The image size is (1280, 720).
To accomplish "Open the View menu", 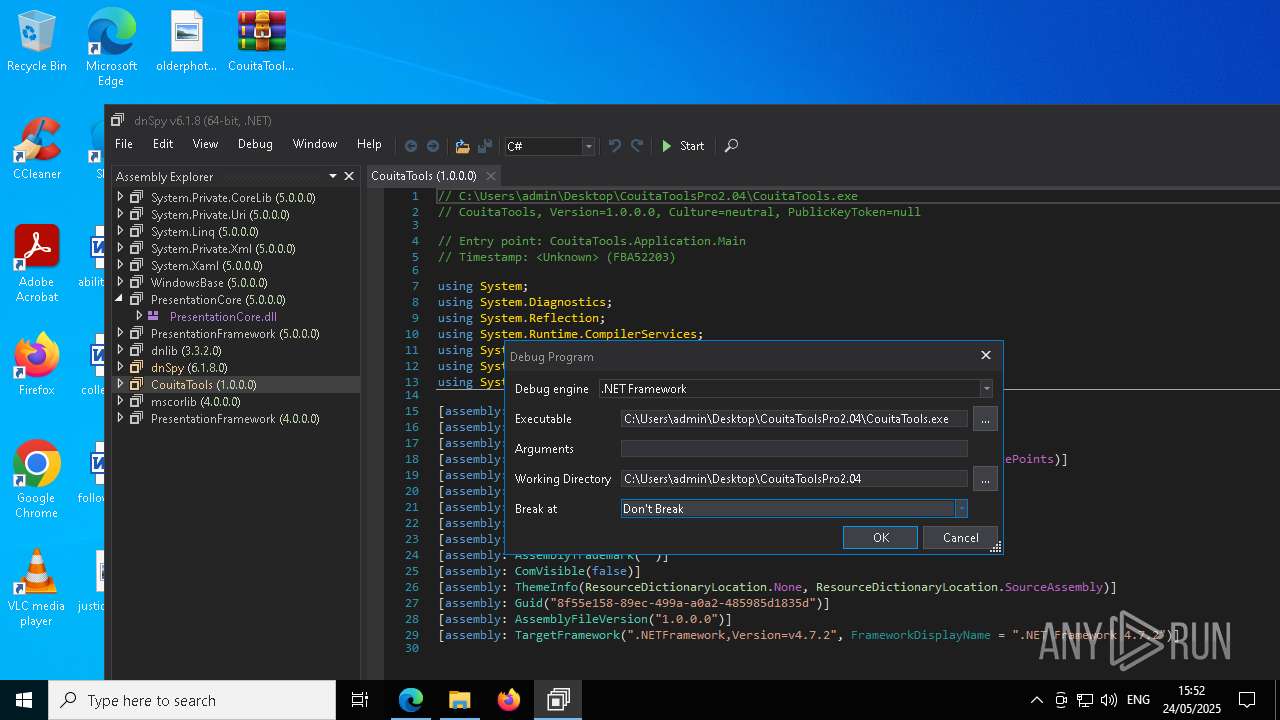I will (205, 144).
